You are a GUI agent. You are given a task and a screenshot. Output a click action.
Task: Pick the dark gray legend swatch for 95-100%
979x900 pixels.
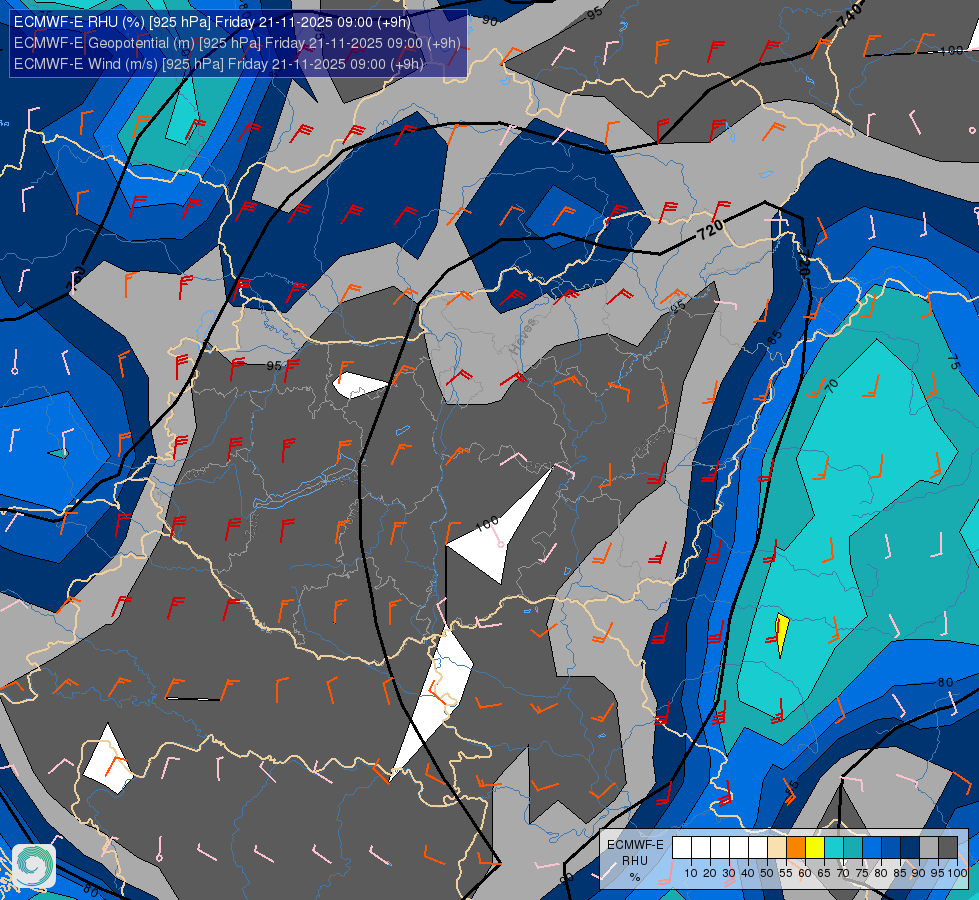coord(948,848)
